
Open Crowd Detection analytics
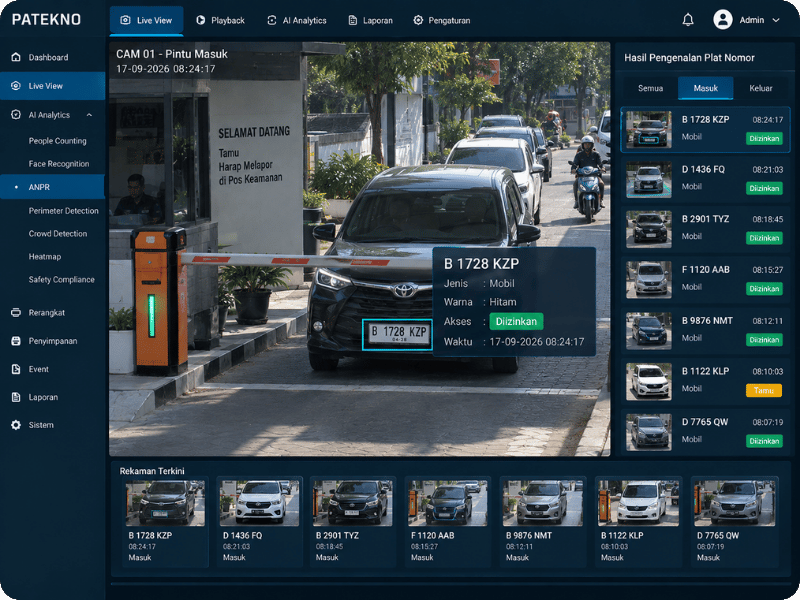pos(58,234)
